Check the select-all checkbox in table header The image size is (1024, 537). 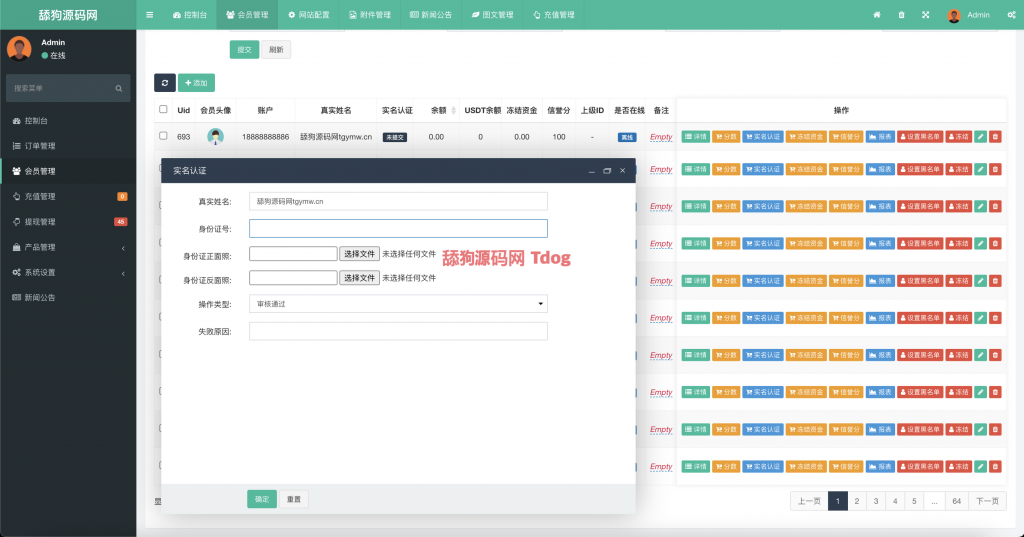164,110
